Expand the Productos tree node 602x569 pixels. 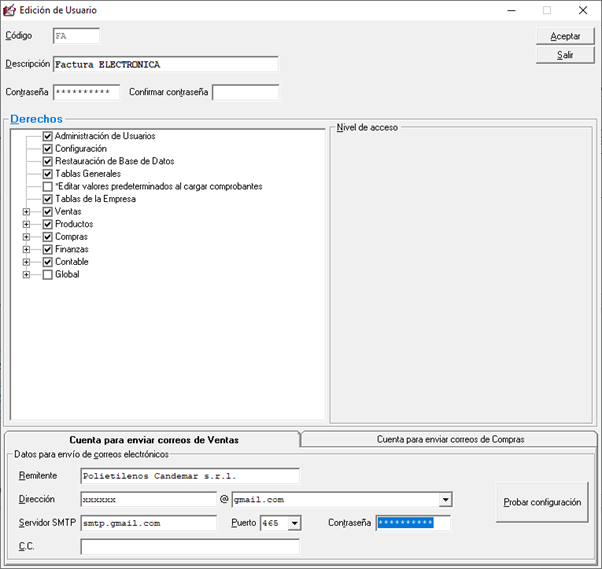pyautogui.click(x=27, y=225)
